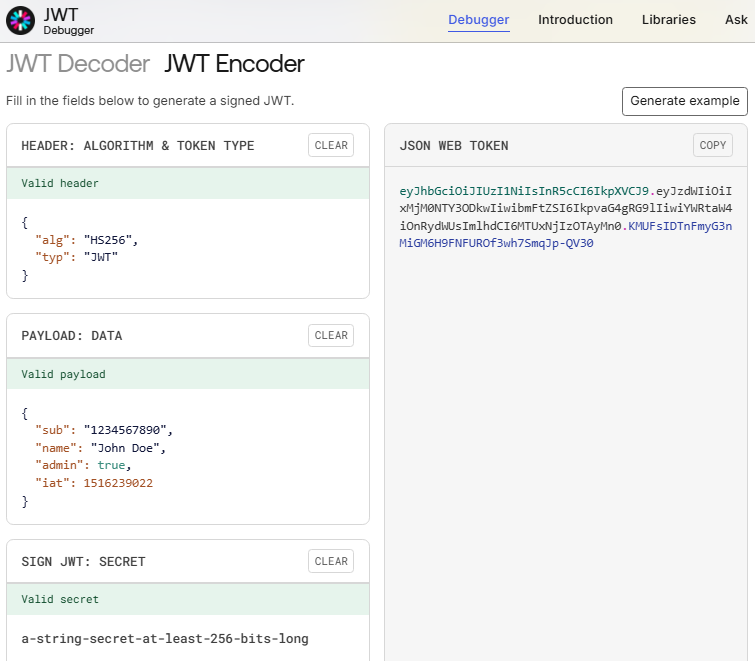Click the Valid secret status message
The width and height of the screenshot is (755, 661).
60,599
